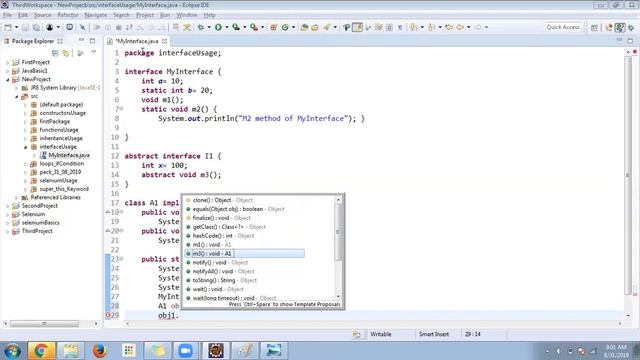640x360 pixels.
Task: Select the constructorsUsage package
Action: pyautogui.click(x=62, y=113)
